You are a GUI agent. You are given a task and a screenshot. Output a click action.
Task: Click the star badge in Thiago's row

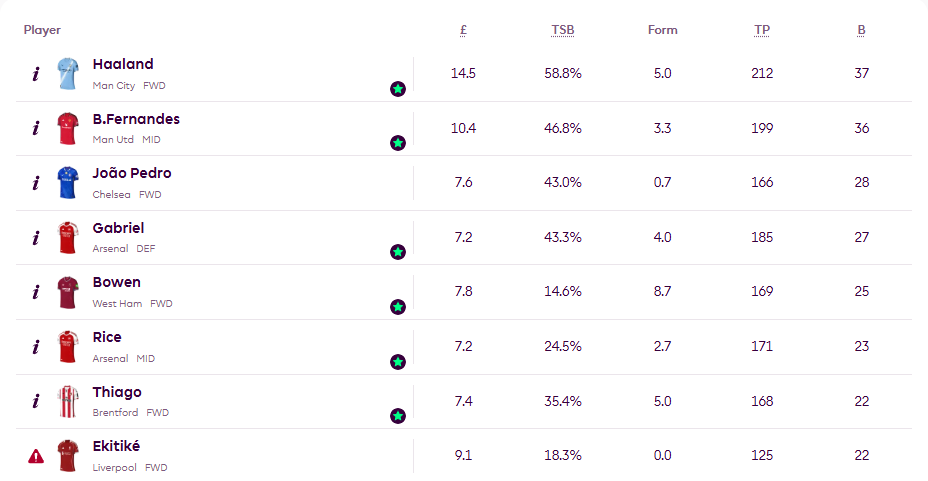tap(398, 415)
